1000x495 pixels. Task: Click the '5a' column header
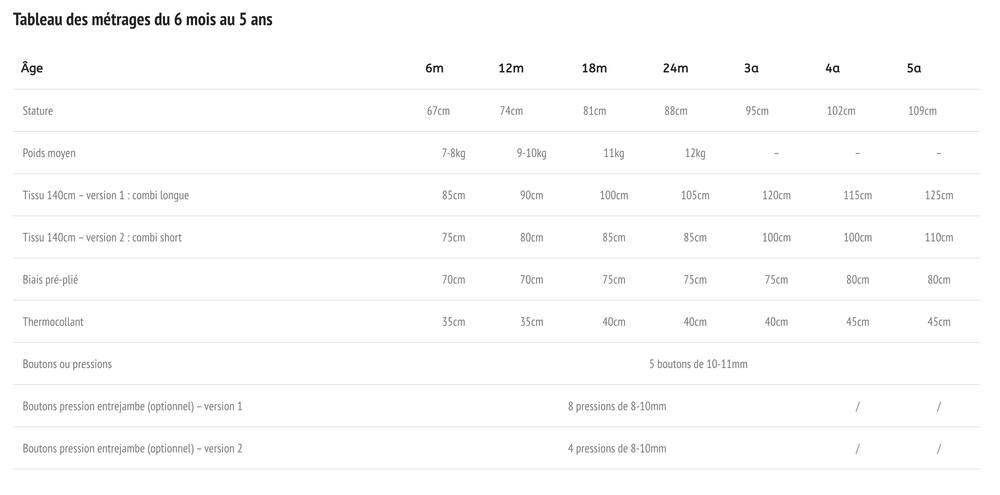pyautogui.click(x=914, y=68)
